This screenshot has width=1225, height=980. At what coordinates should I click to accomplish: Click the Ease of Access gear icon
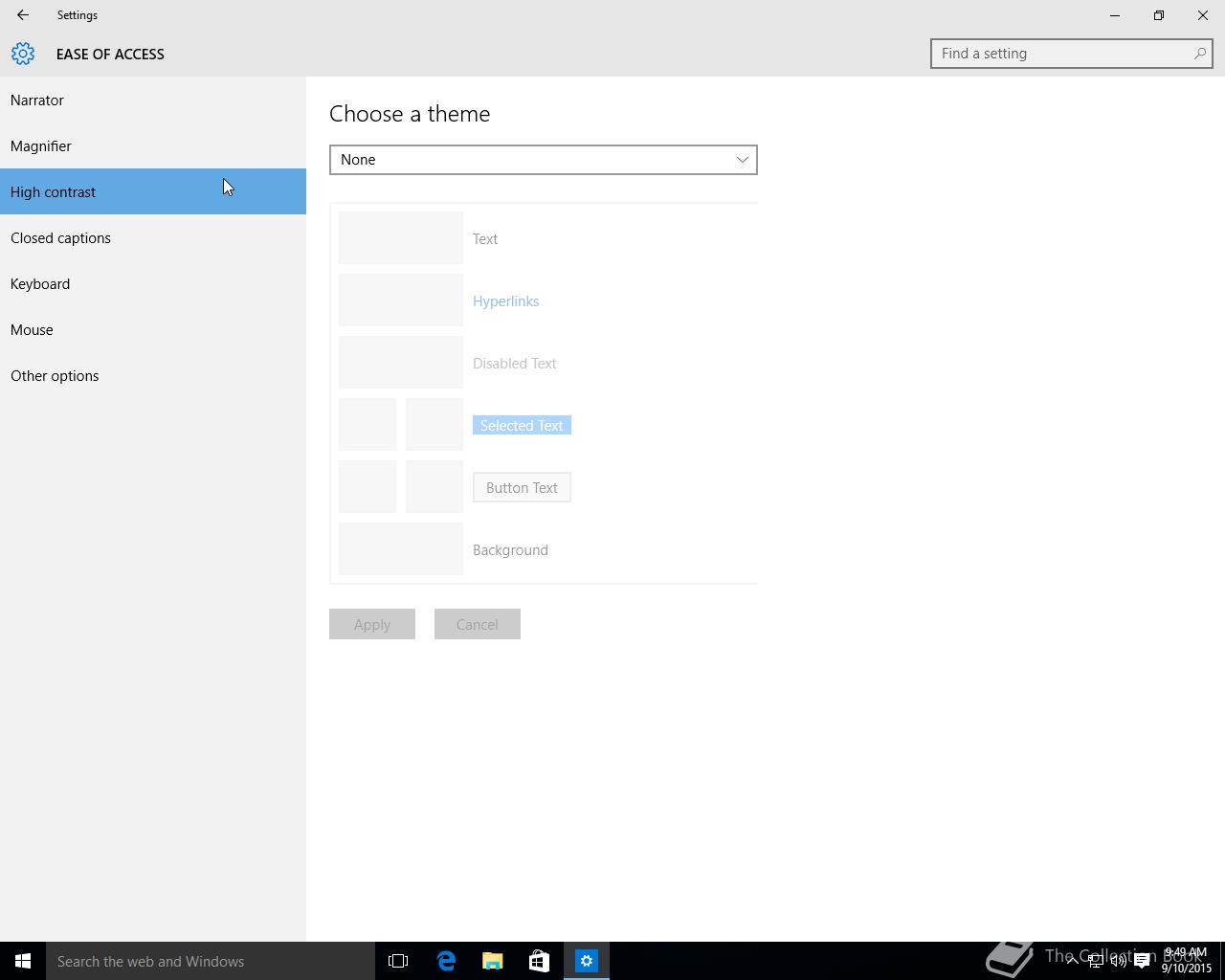23,54
